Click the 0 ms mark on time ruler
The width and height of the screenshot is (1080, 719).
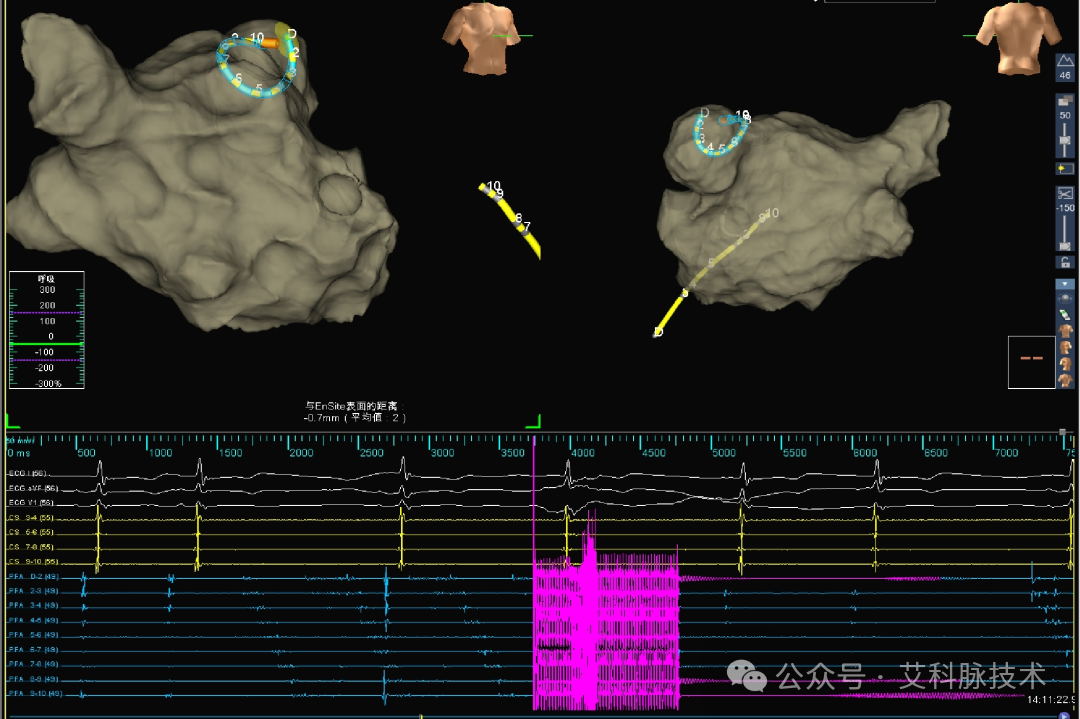[19, 453]
